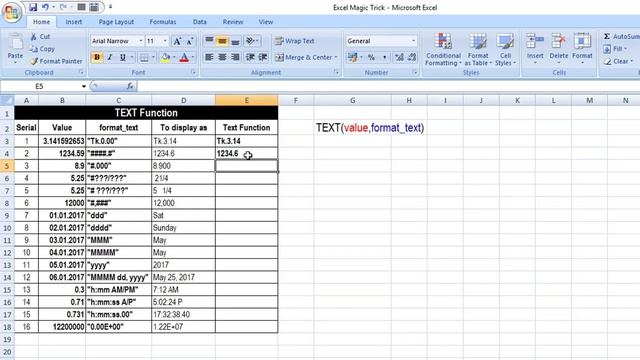The width and height of the screenshot is (640, 360).
Task: Open the Clipboard pane launcher
Action: point(81,73)
